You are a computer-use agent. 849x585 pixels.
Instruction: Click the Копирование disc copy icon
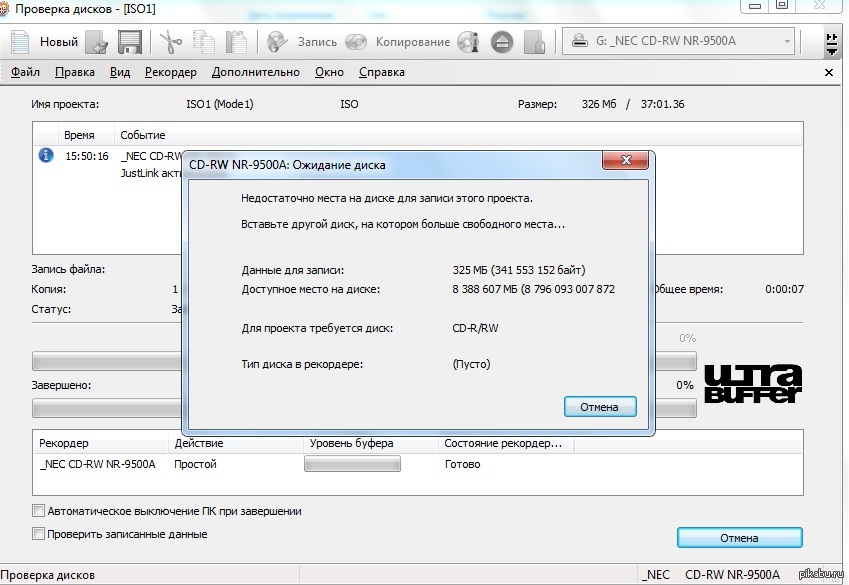356,42
